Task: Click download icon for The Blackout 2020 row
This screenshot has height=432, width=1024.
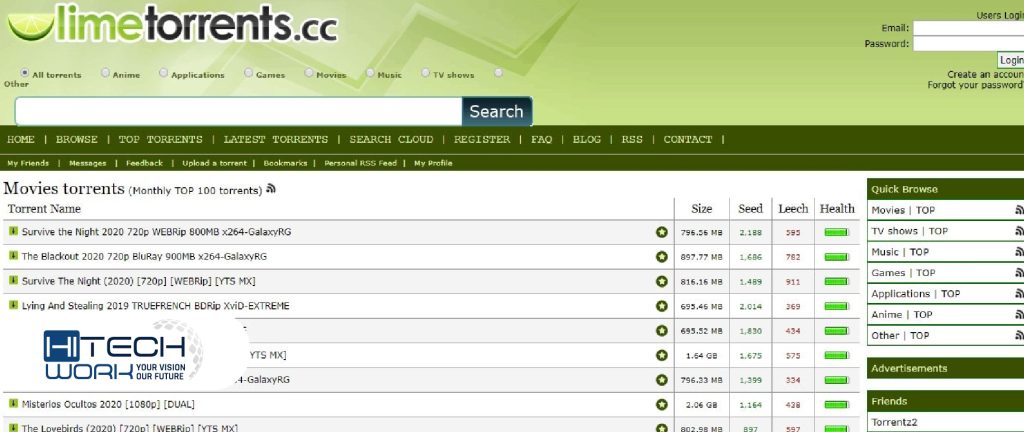Action: tap(13, 256)
